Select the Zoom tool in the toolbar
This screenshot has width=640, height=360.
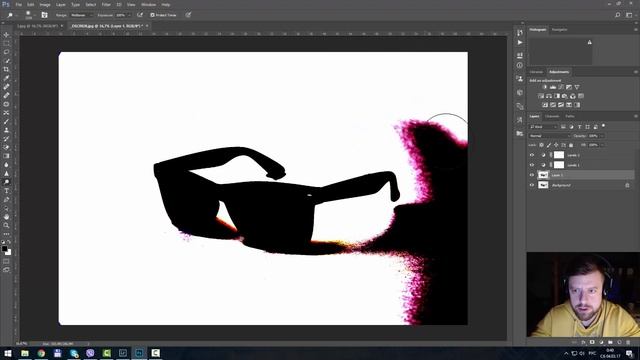6,225
